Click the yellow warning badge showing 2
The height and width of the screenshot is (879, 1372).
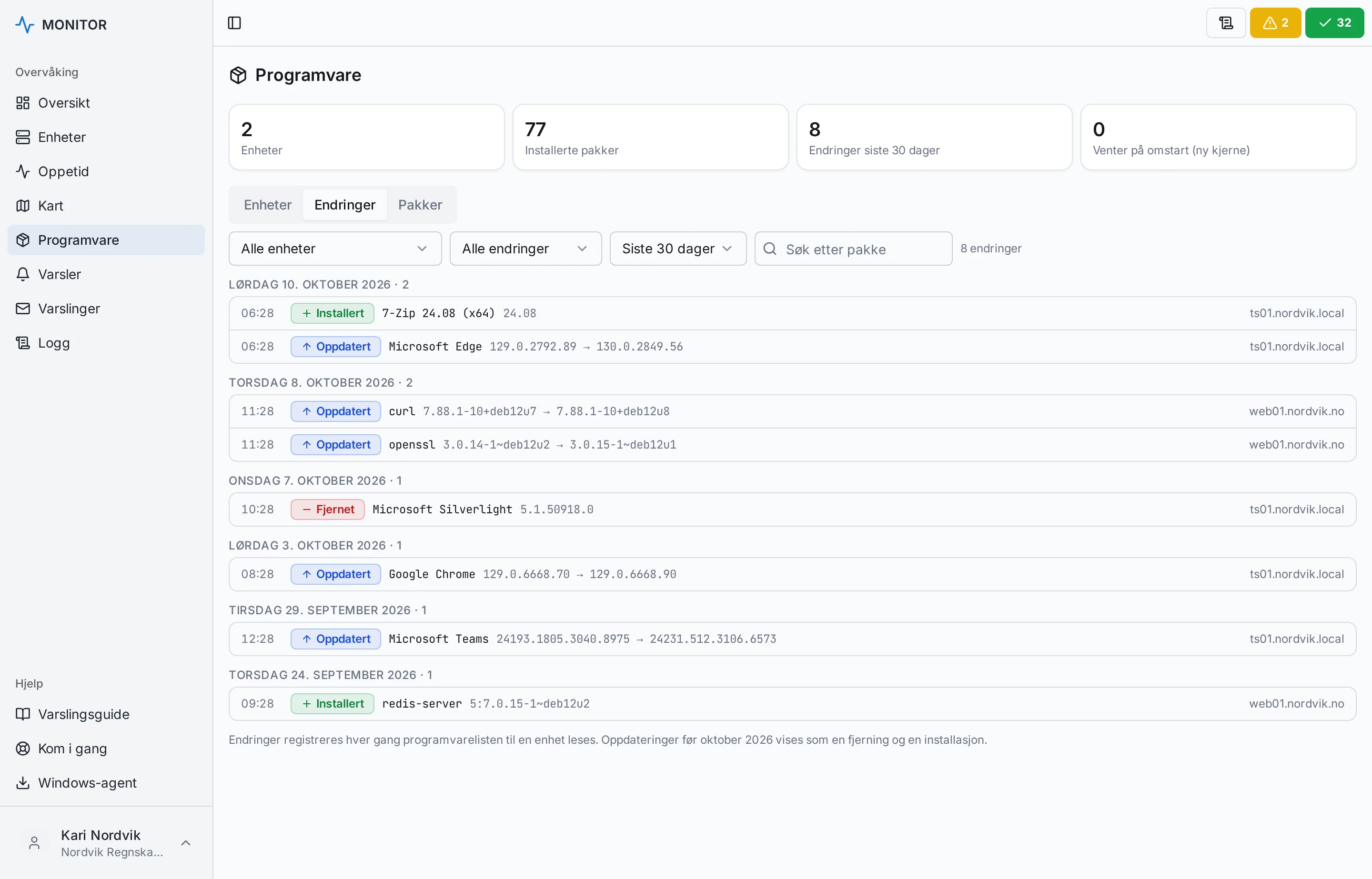1275,23
